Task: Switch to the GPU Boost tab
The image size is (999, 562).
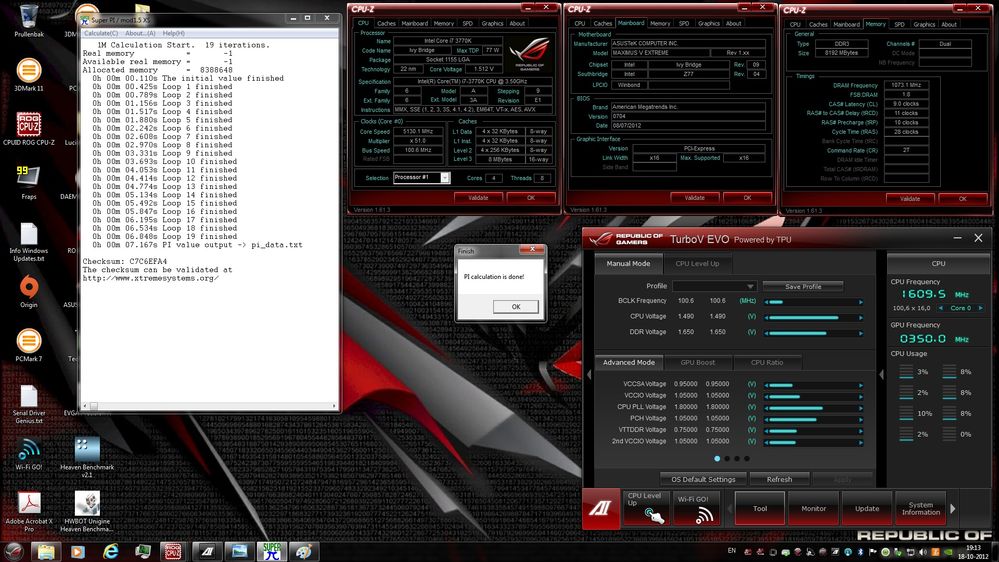Action: click(698, 363)
